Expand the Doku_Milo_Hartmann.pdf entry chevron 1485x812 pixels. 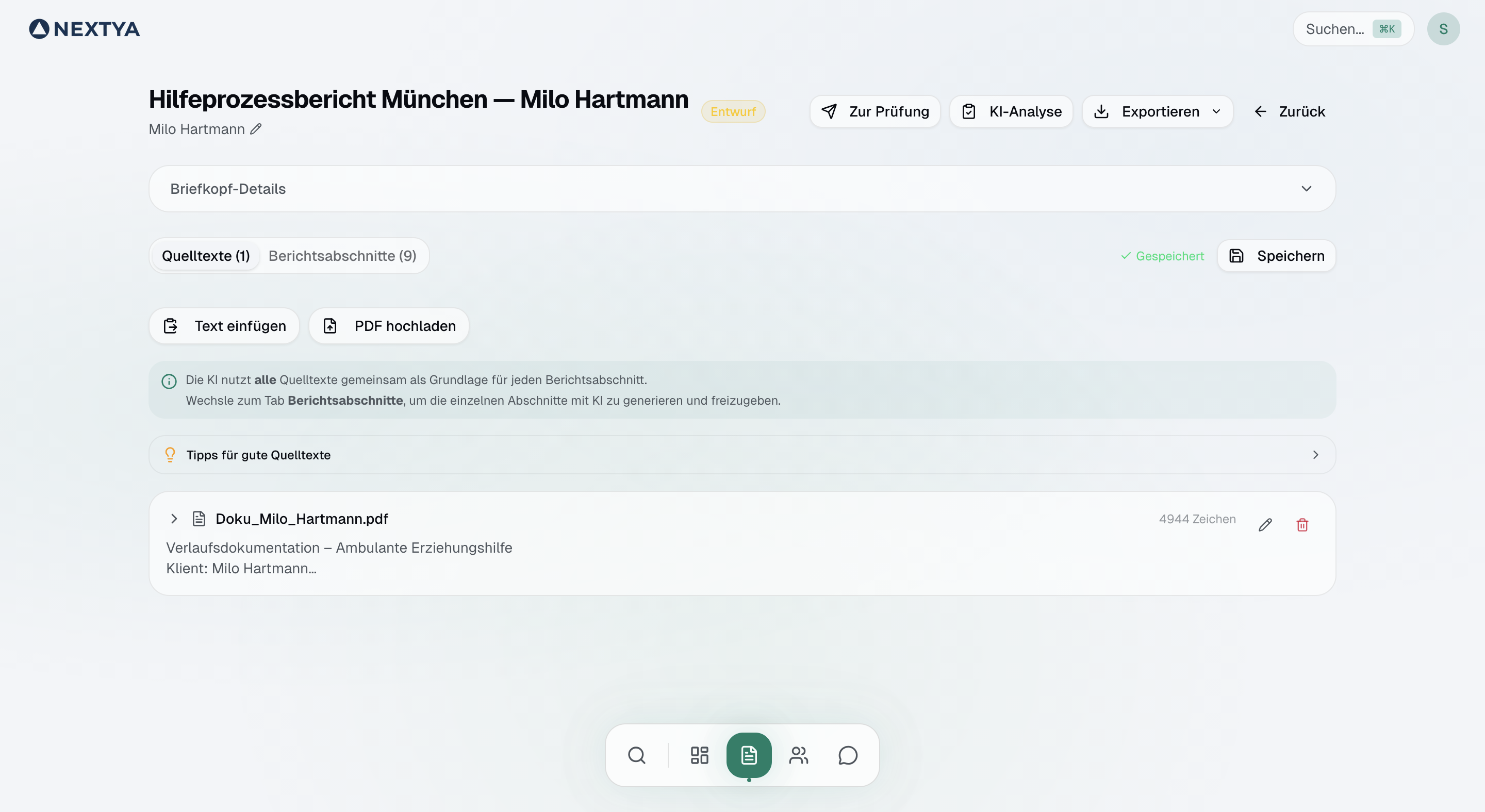(174, 519)
